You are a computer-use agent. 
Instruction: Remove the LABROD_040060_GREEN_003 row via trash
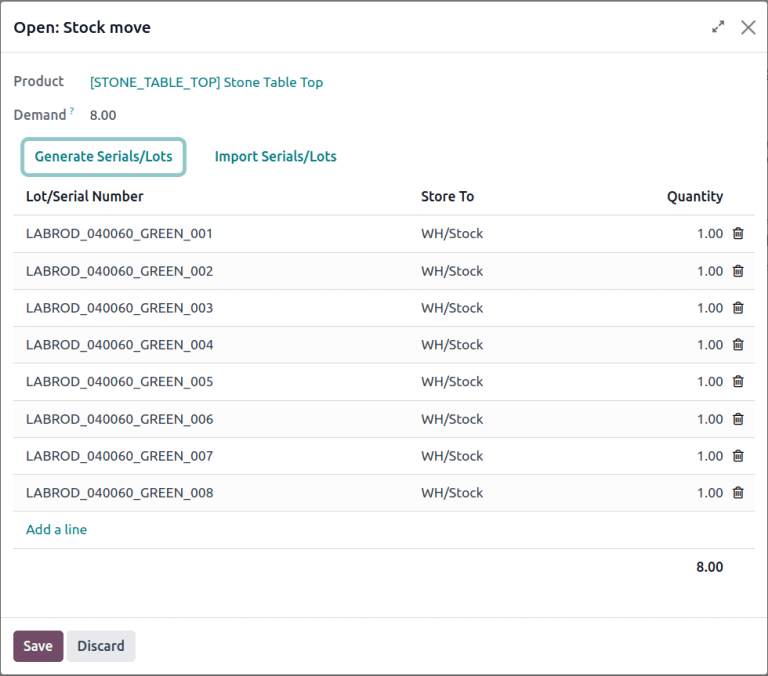(x=738, y=308)
